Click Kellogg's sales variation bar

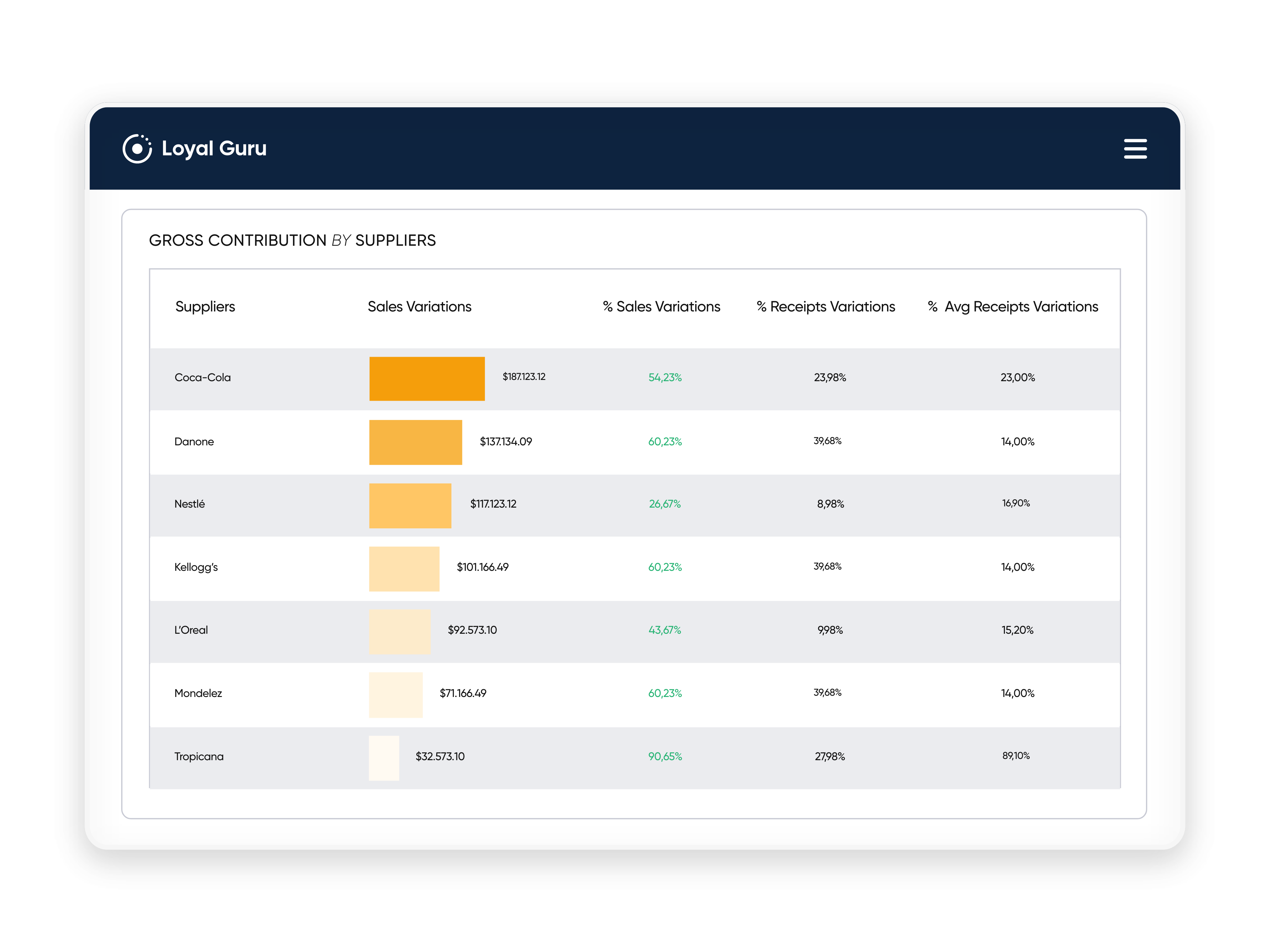pos(404,568)
